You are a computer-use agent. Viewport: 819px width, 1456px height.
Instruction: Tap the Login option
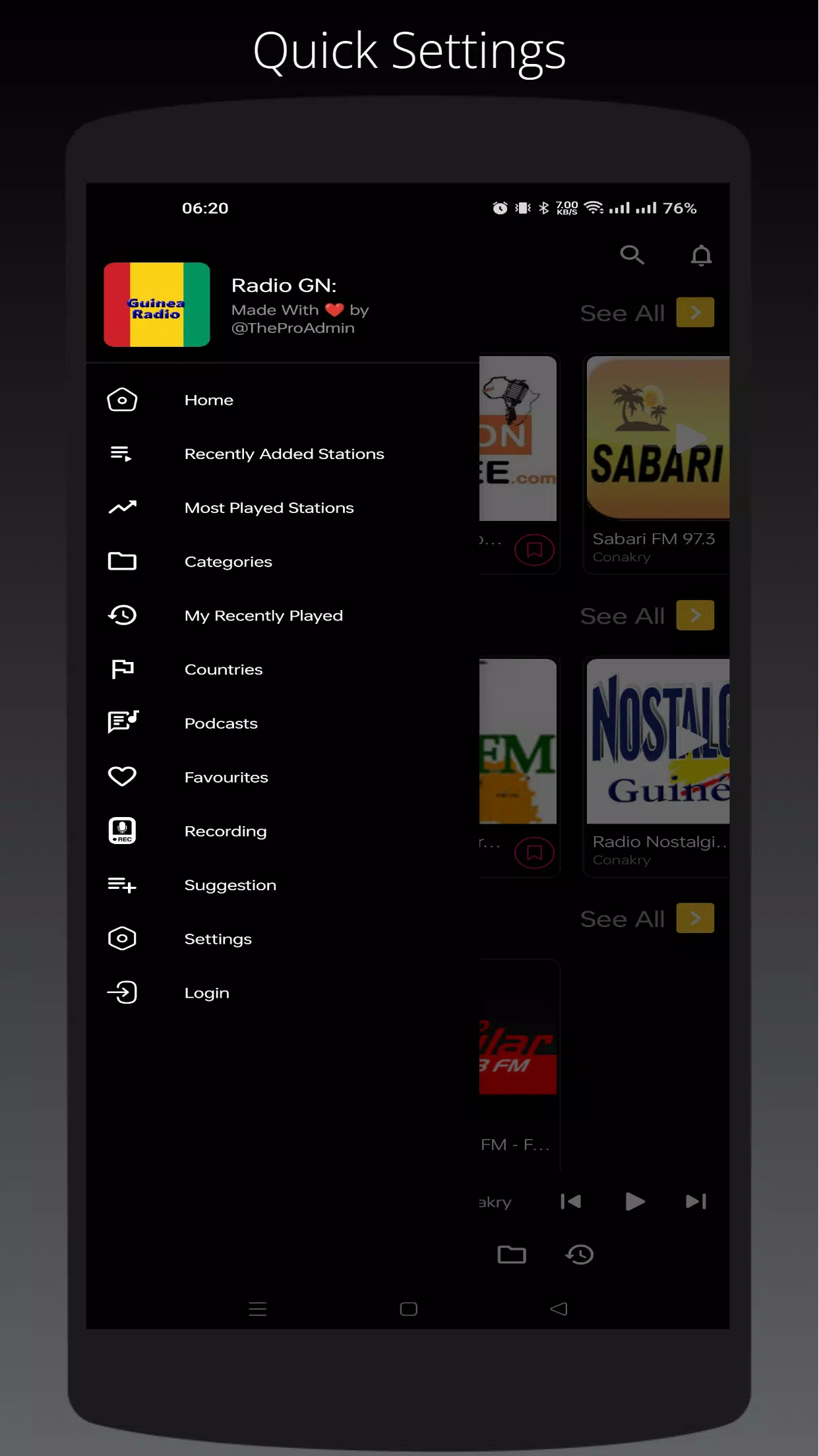206,993
